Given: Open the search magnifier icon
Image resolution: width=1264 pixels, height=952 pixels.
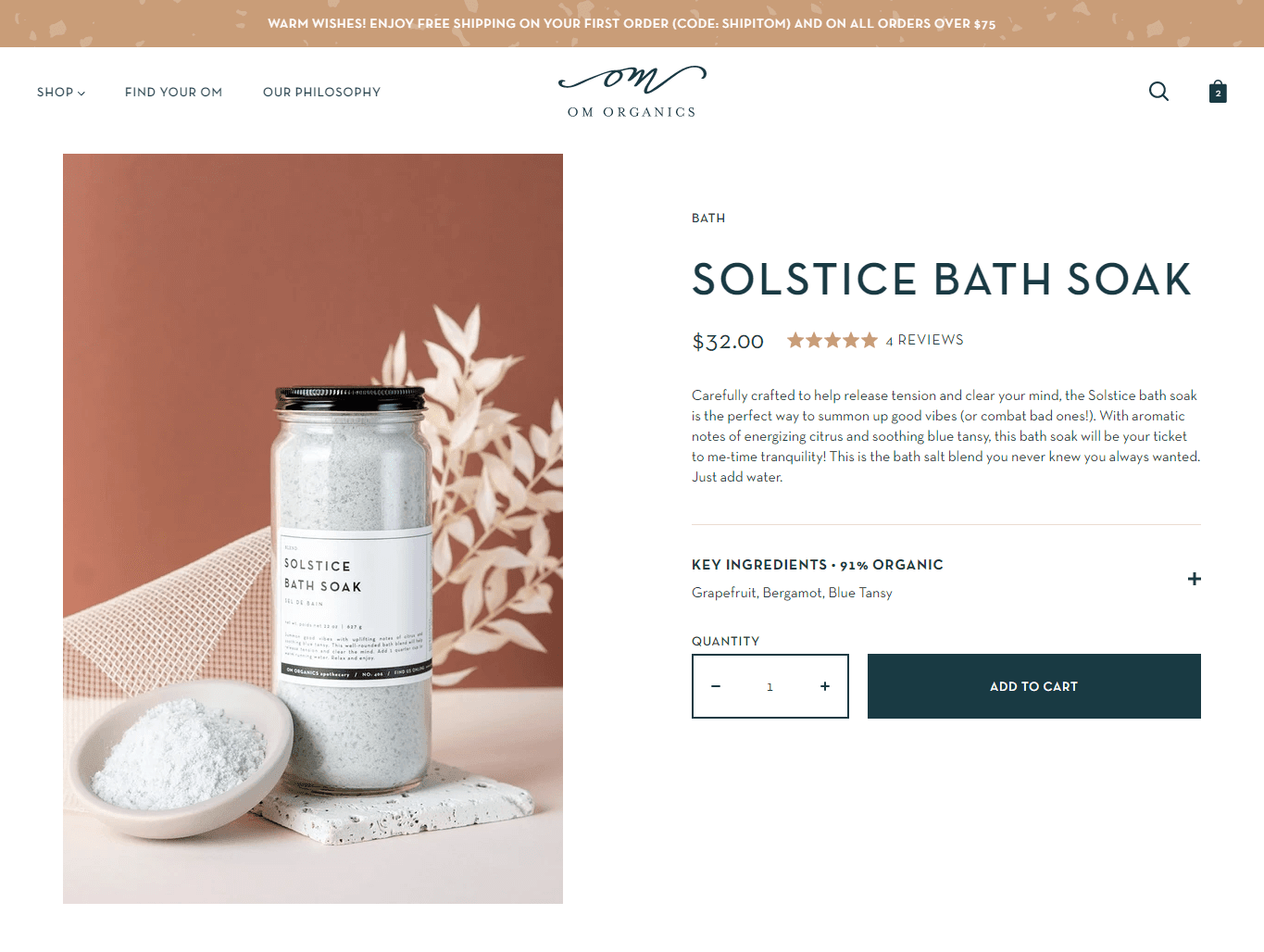Looking at the screenshot, I should 1158,92.
